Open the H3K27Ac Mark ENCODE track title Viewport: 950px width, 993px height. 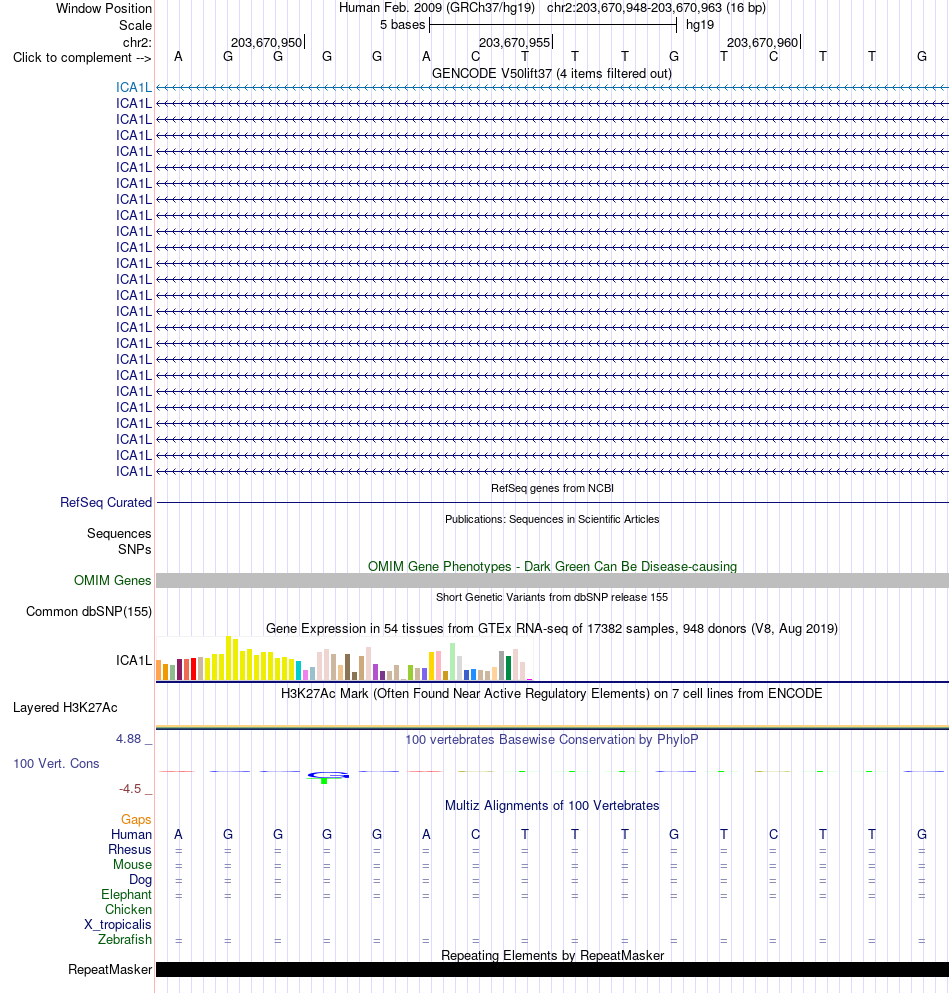click(552, 693)
